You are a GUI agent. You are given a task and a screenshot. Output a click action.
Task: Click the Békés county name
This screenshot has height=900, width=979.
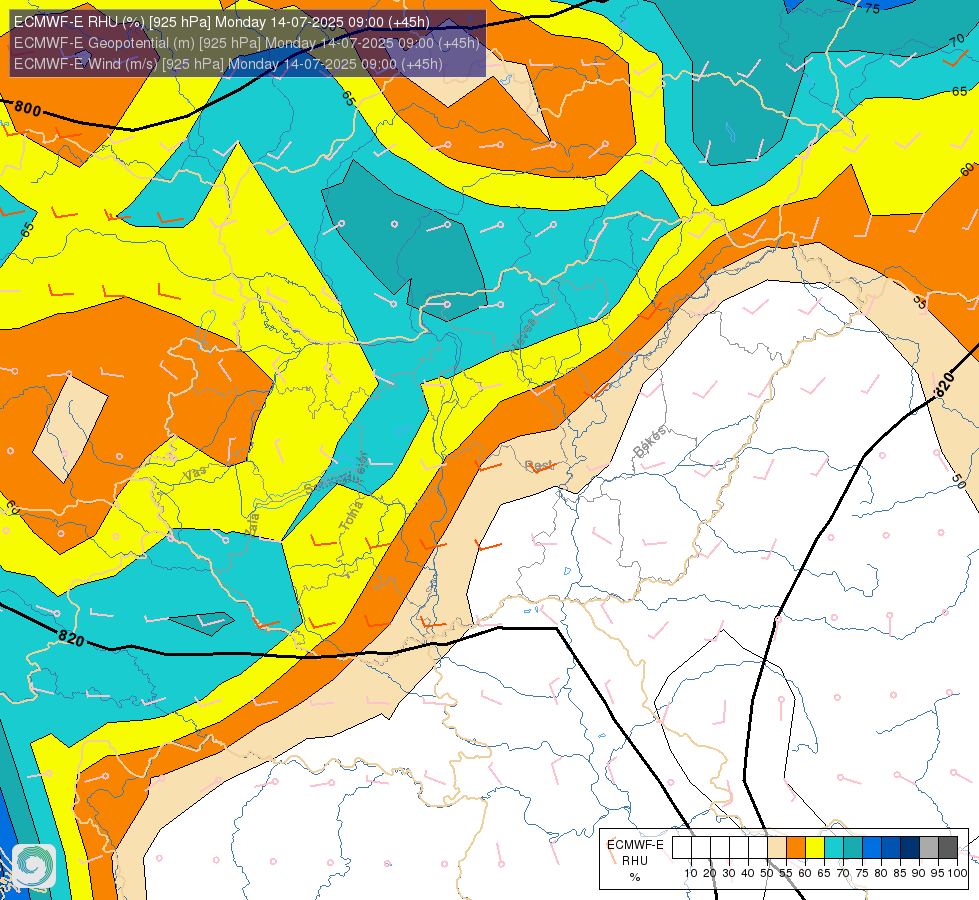click(649, 442)
